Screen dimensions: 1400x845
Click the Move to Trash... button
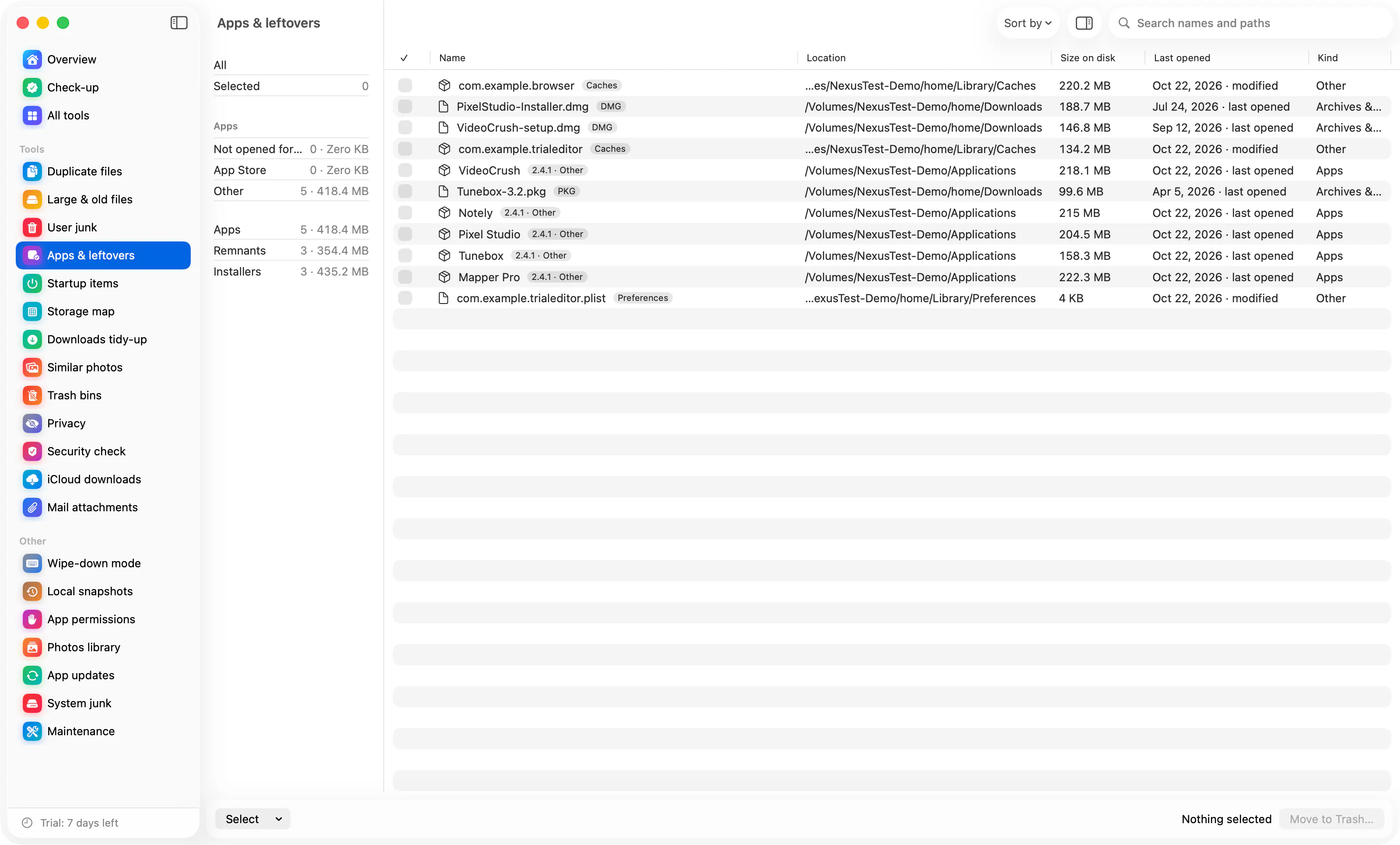pos(1331,819)
